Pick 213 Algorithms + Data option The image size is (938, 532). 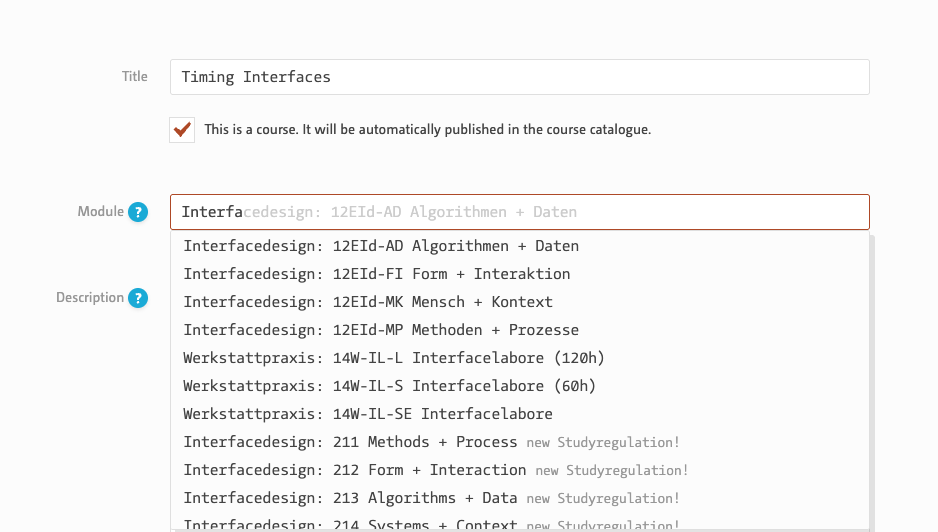tap(519, 498)
